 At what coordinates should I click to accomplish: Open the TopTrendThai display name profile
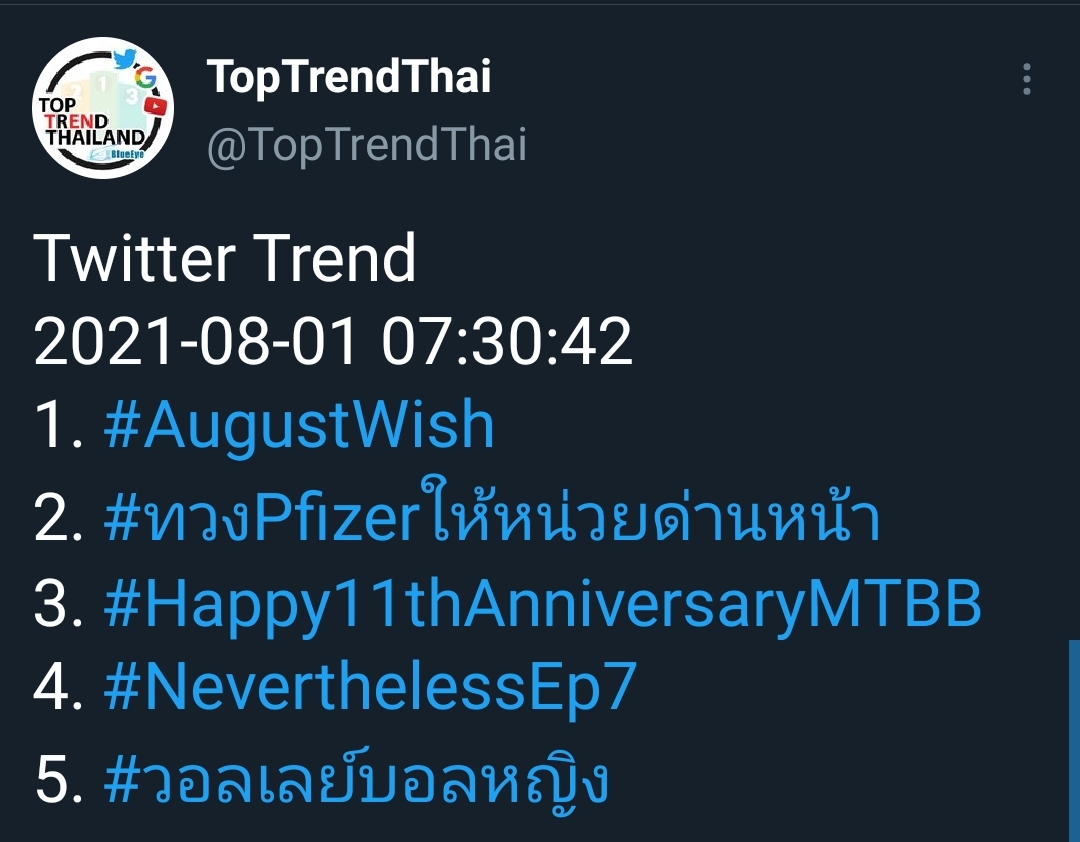(x=349, y=76)
